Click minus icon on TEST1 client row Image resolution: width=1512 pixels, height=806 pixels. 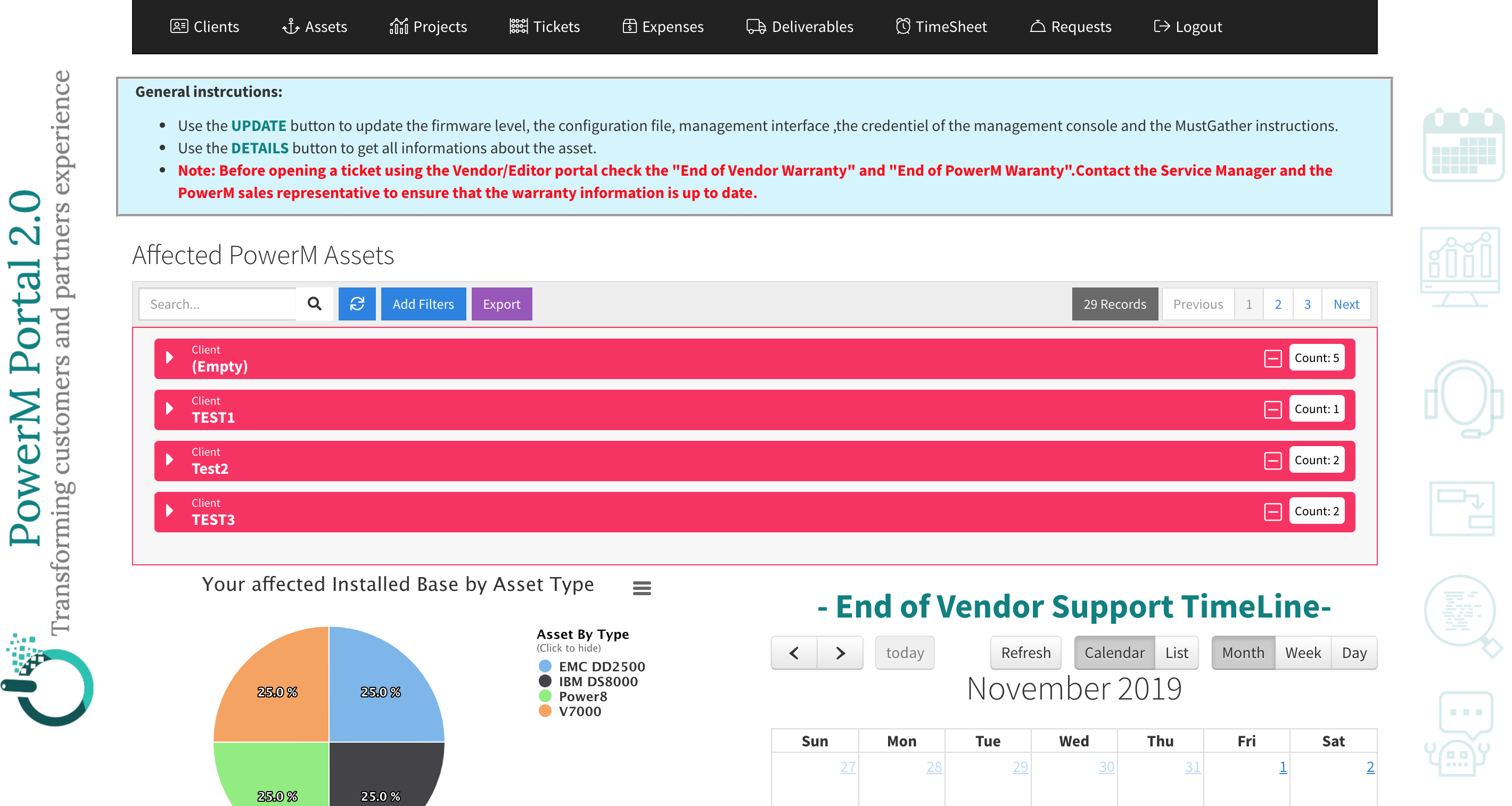coord(1272,409)
